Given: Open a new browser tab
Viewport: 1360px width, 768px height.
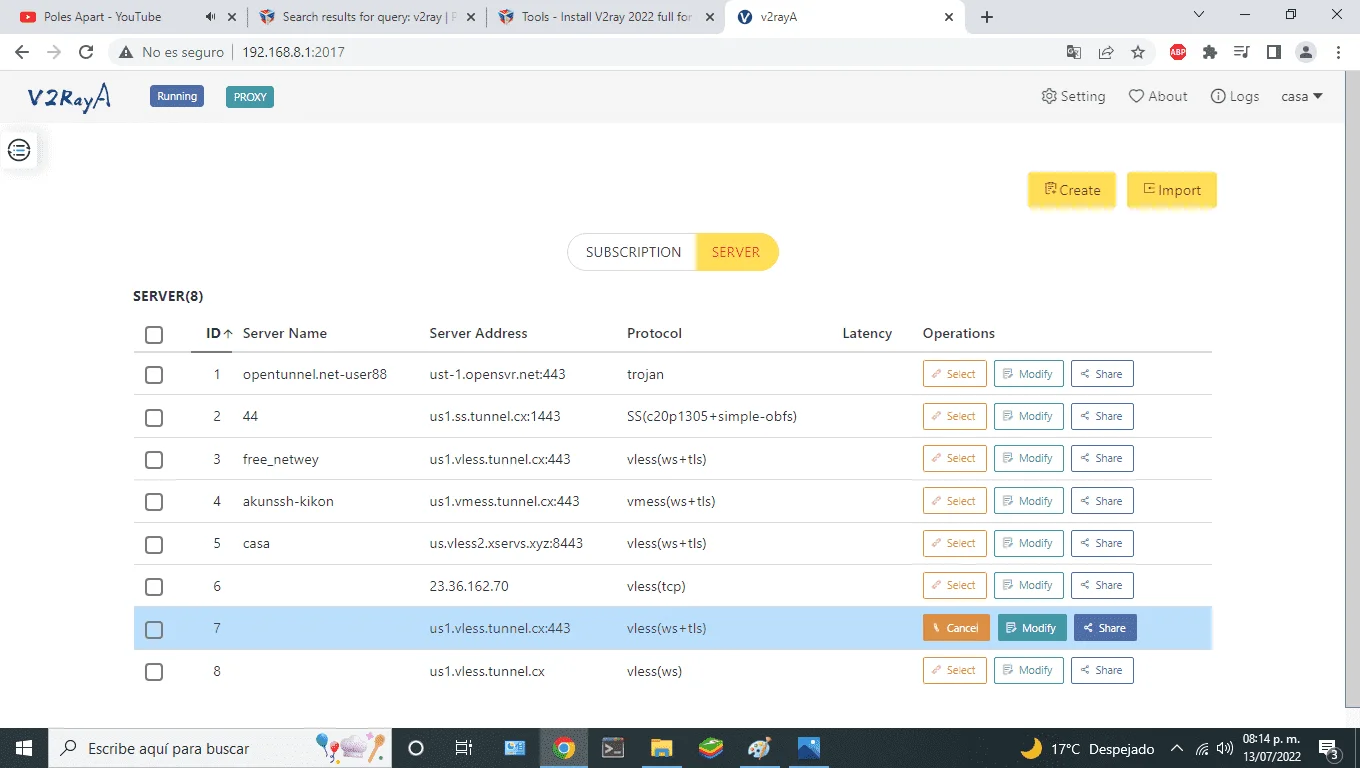Looking at the screenshot, I should [987, 17].
